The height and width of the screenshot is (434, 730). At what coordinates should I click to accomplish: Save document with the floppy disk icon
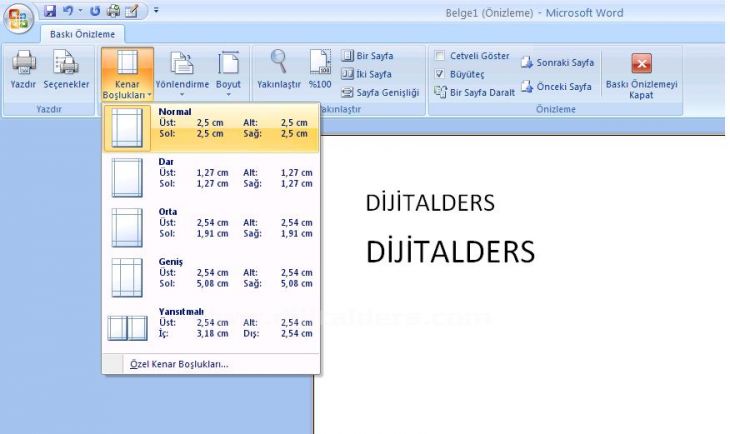tap(50, 11)
